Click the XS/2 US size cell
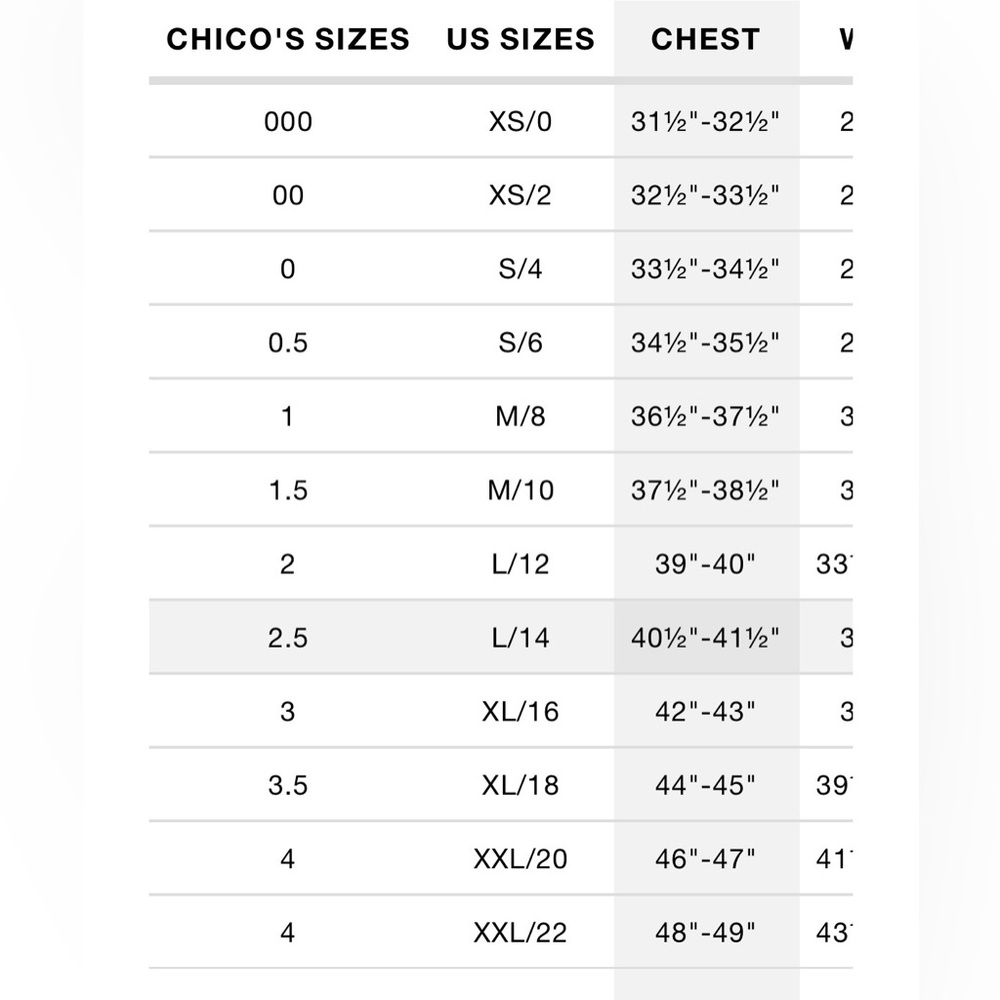 pos(520,195)
